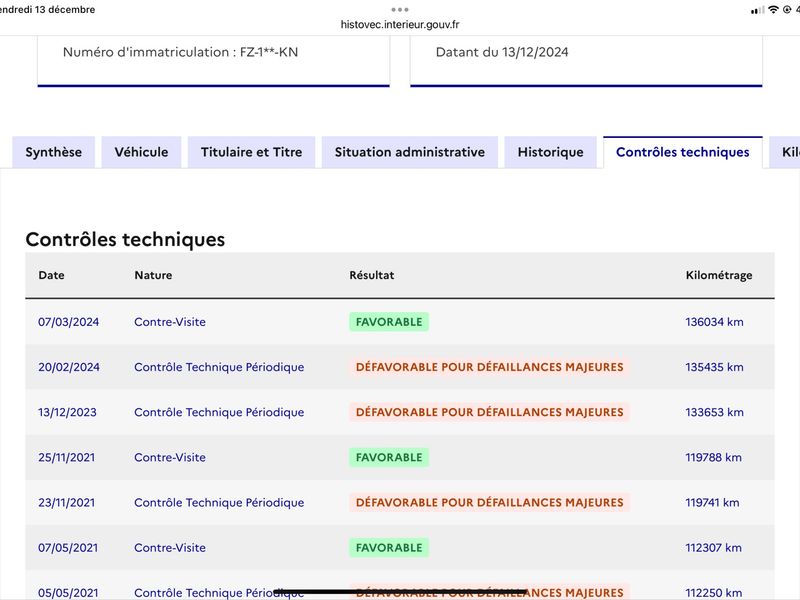The width and height of the screenshot is (800, 600).
Task: Select the date 20/02/2024
Action: click(x=69, y=367)
